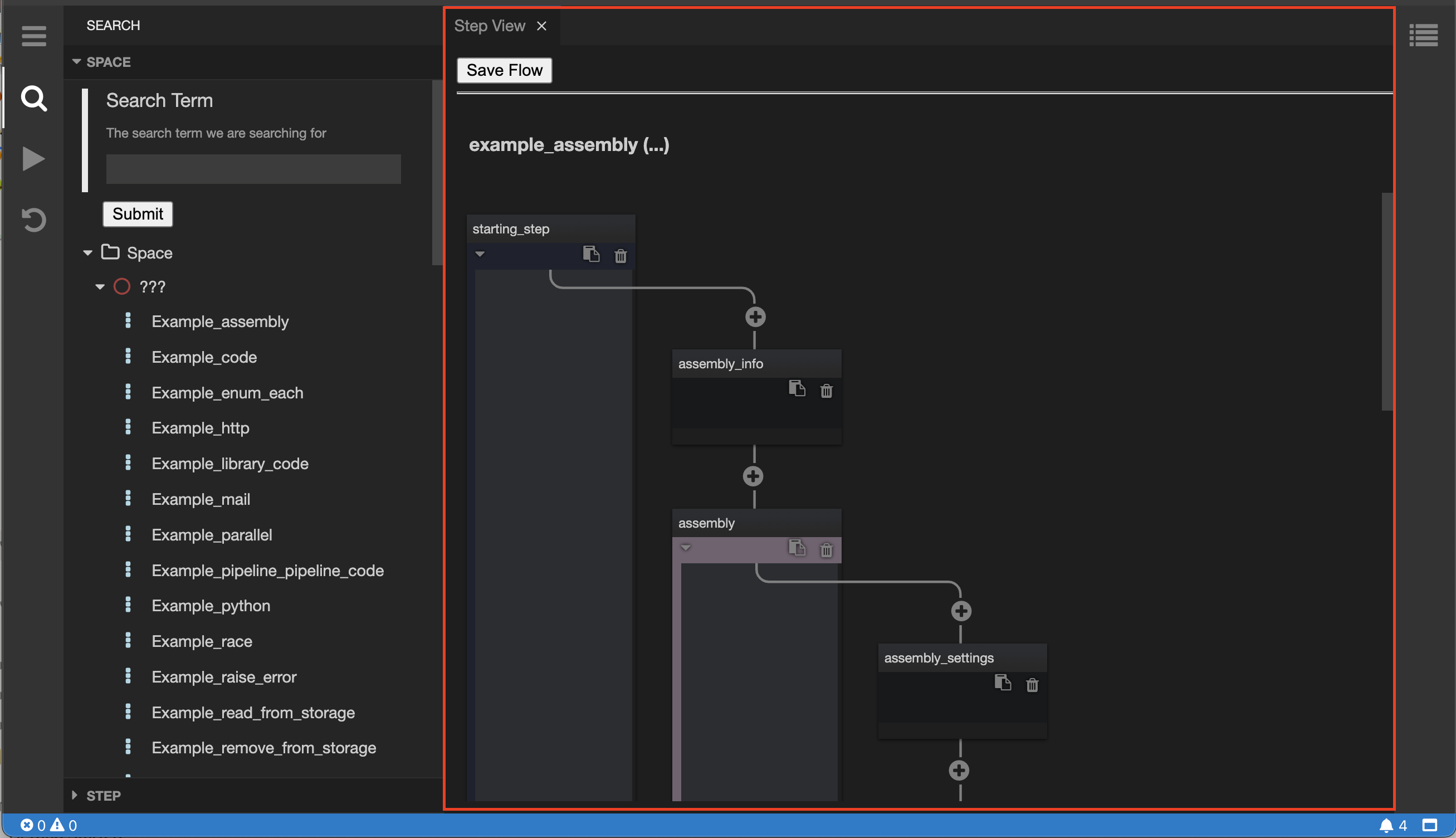Open Example_assembly flow
The image size is (1456, 838).
pyautogui.click(x=220, y=321)
